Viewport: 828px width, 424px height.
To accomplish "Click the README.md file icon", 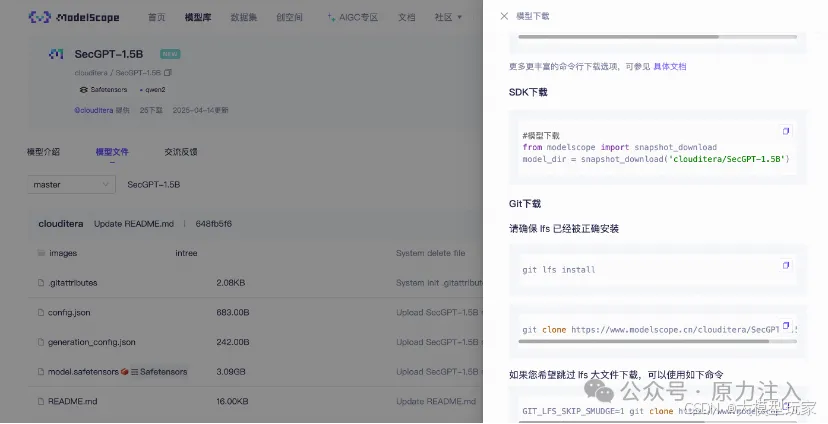I will (x=41, y=401).
